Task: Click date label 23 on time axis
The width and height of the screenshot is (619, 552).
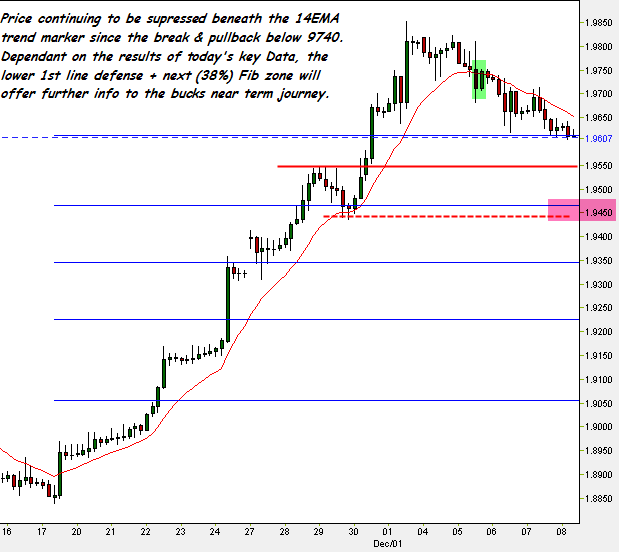Action: 180,532
